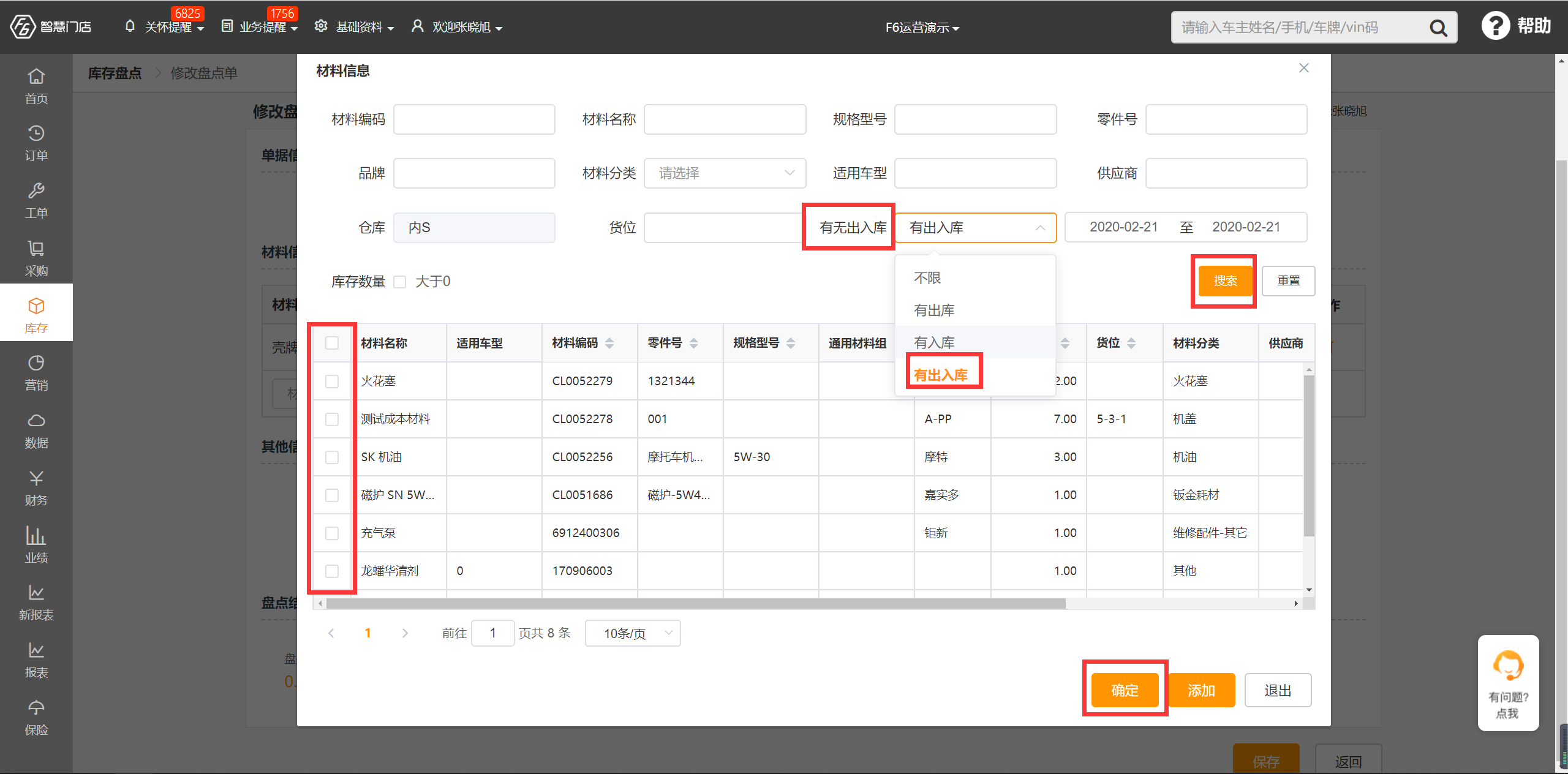Enable the 库存数量 大于0 checkbox

(400, 282)
